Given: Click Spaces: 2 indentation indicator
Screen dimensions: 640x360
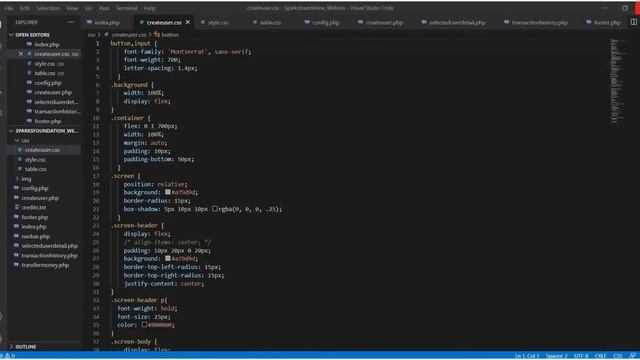Looking at the screenshot, I should coord(556,356).
